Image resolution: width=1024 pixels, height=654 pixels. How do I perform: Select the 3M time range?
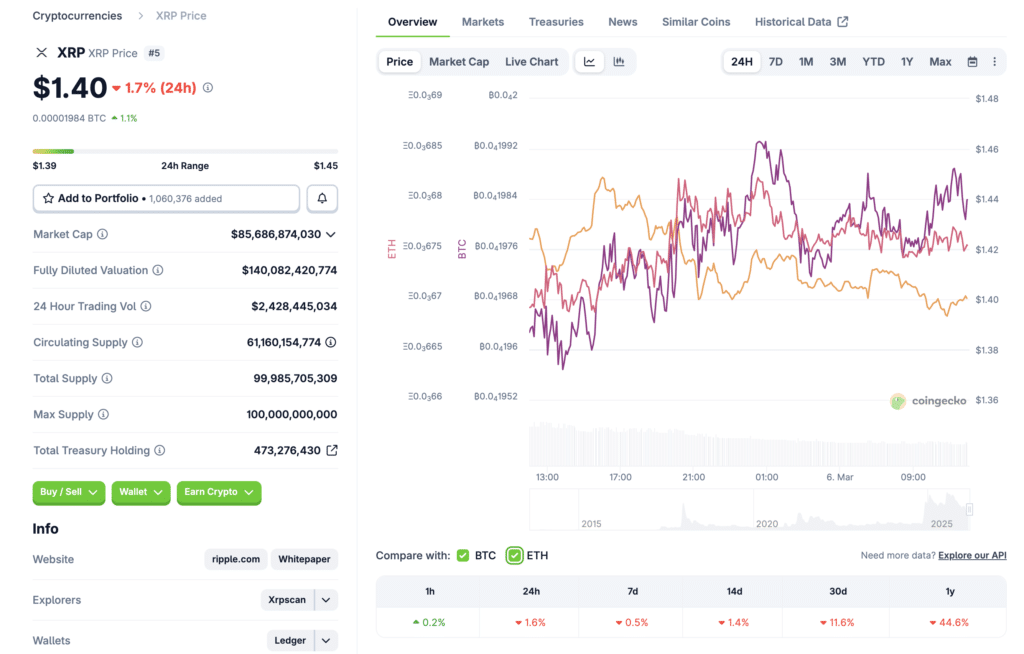[838, 61]
